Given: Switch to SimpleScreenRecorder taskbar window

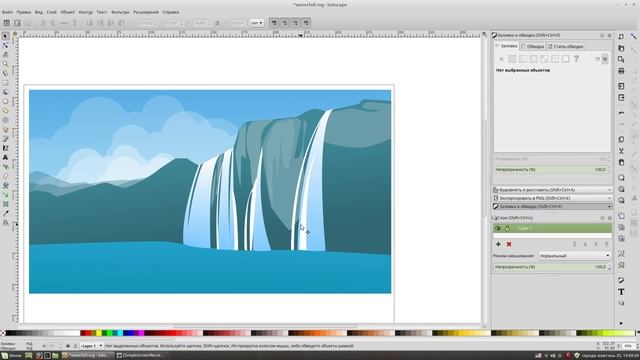Looking at the screenshot, I should click(x=142, y=356).
